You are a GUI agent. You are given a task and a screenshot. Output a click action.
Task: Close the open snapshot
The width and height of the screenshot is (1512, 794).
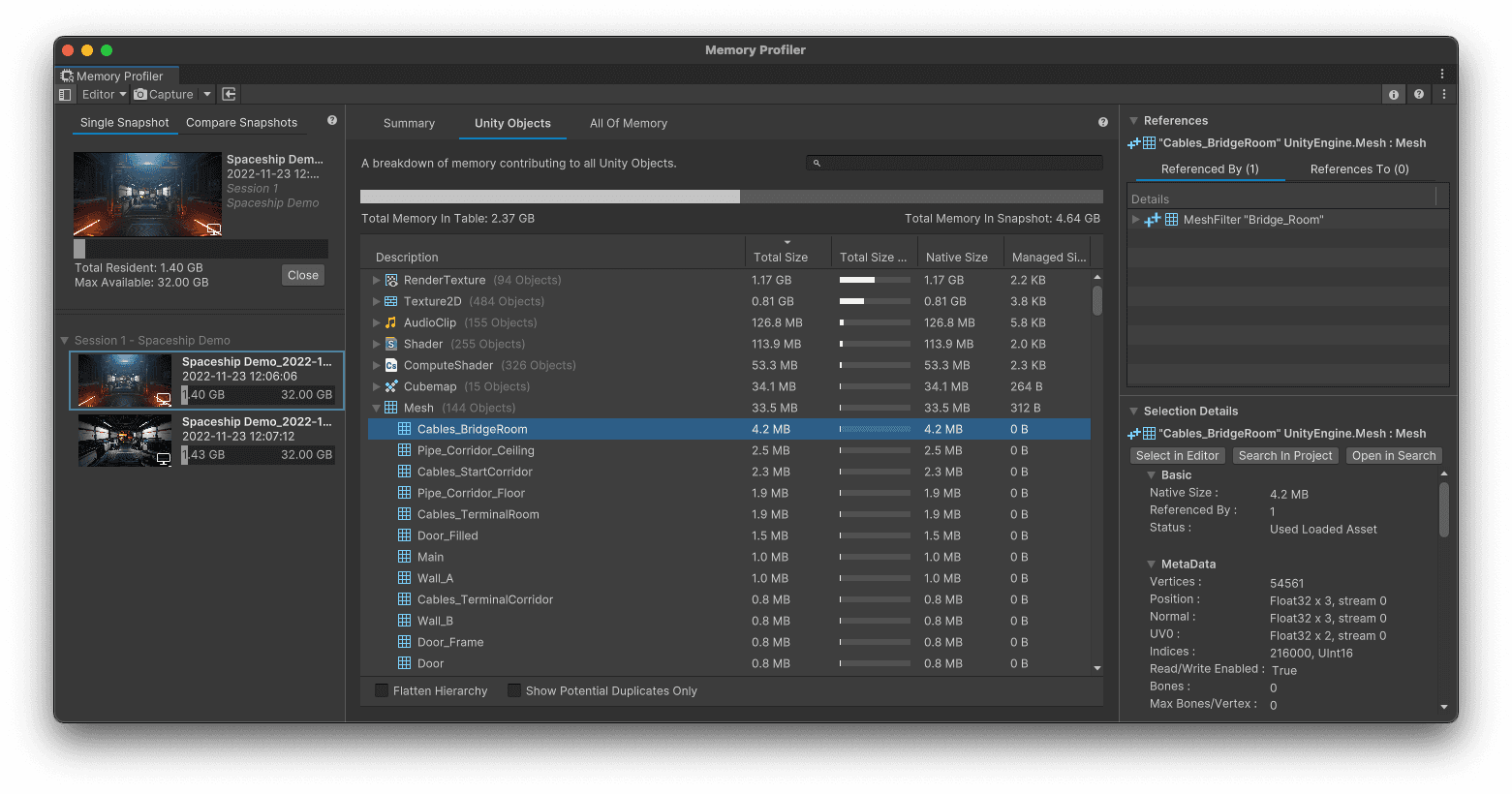303,275
